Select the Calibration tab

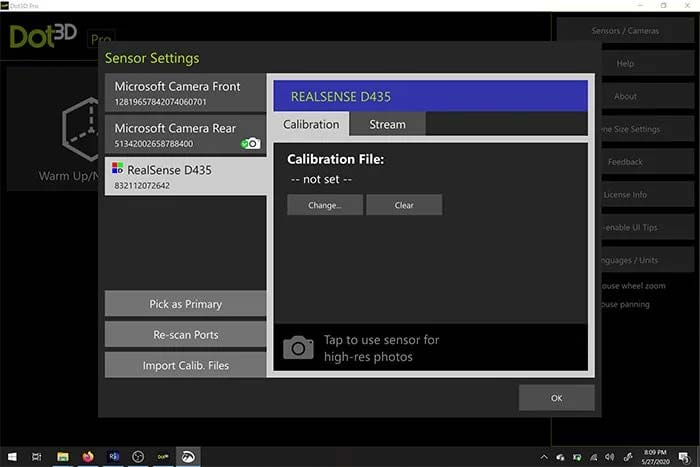311,124
